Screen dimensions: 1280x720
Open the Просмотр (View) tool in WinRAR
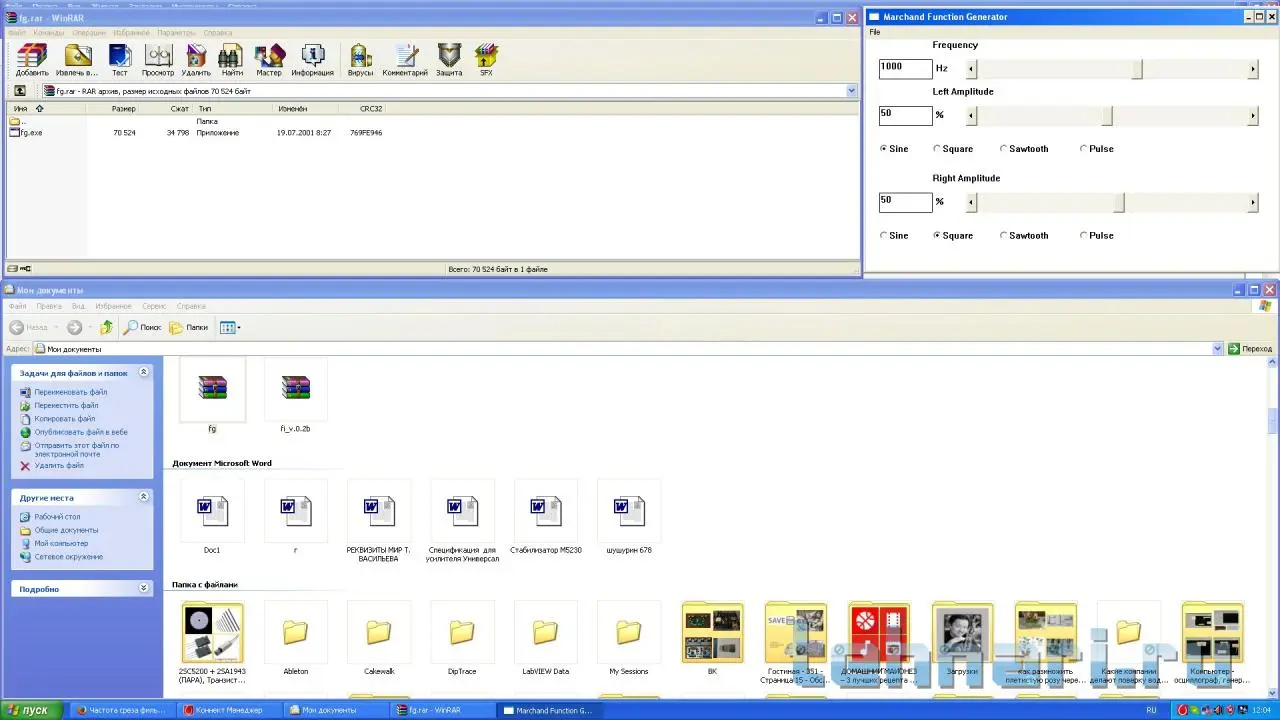point(158,60)
